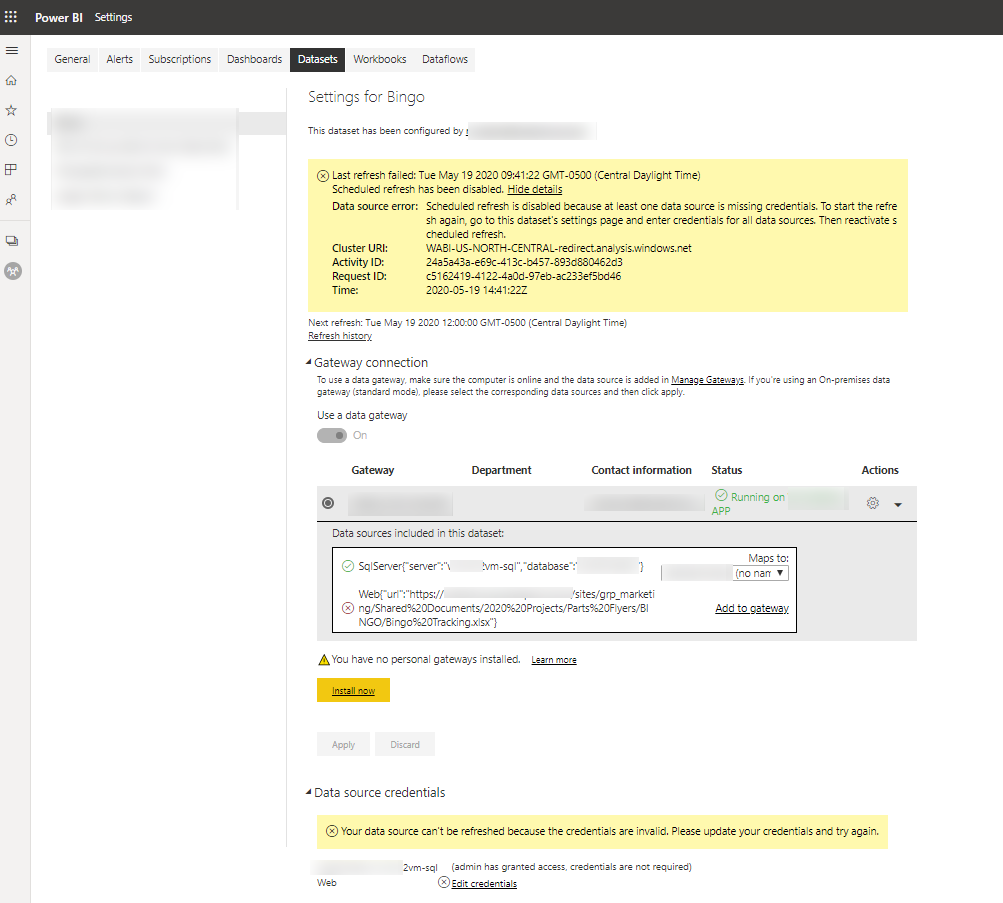Click Settings in the header bar
1003x903 pixels.
113,17
